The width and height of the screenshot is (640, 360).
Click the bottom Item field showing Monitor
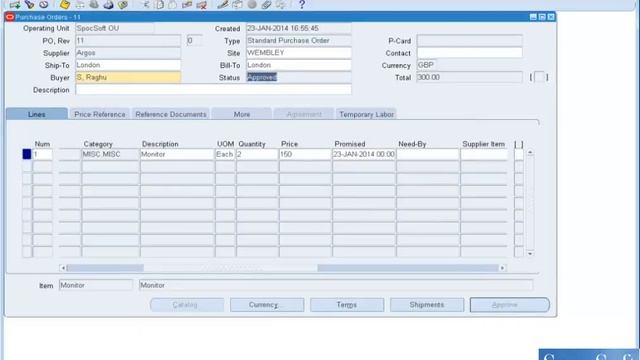(x=96, y=285)
